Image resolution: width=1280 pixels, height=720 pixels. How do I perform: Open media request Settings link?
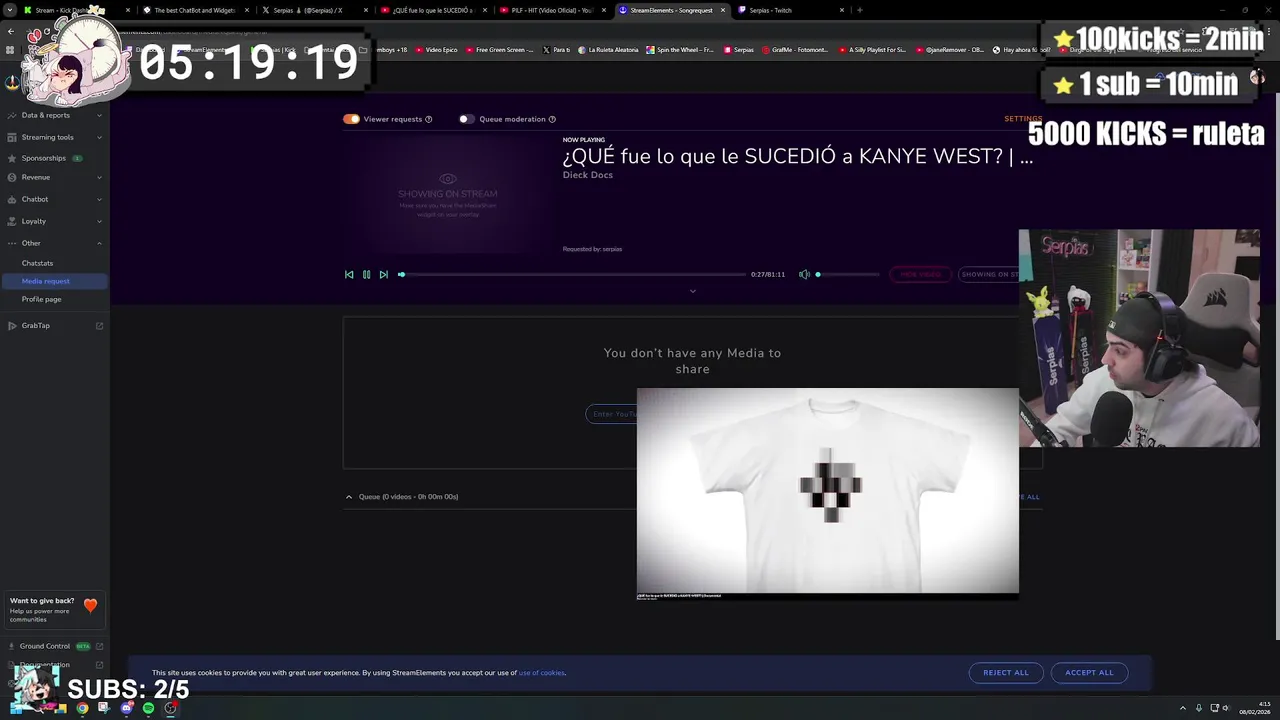click(1023, 119)
